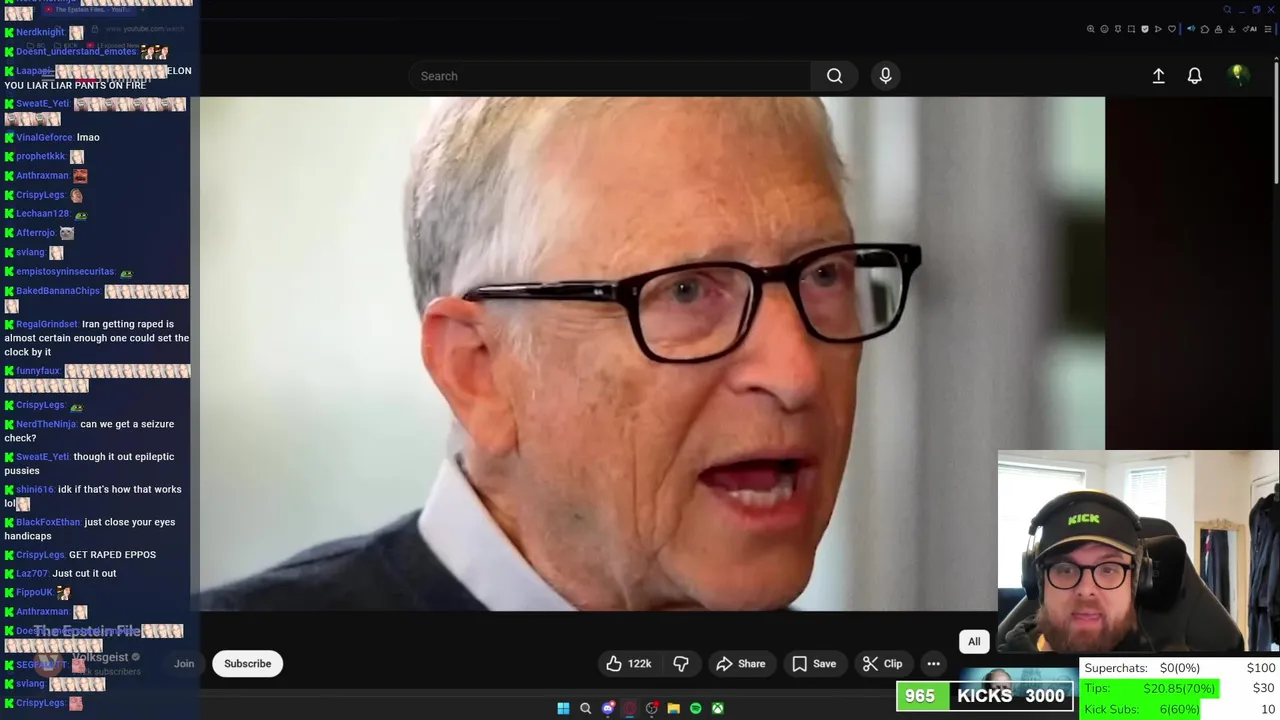
Task: Click chat username prophetkkk
Action: [40, 156]
